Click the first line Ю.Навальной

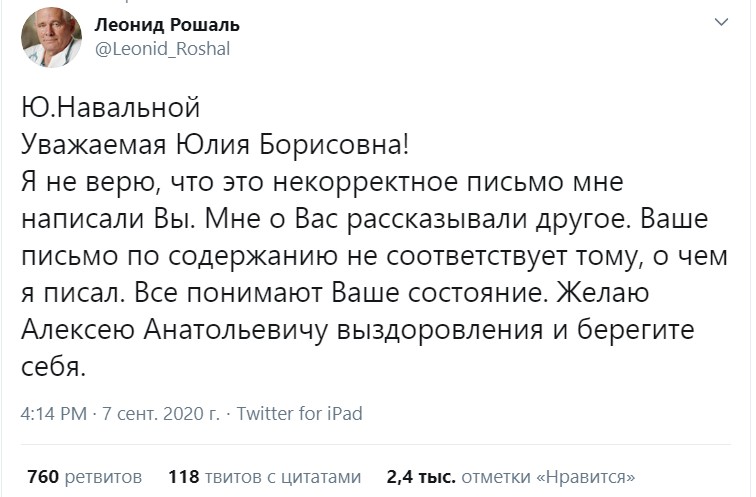click(x=110, y=107)
